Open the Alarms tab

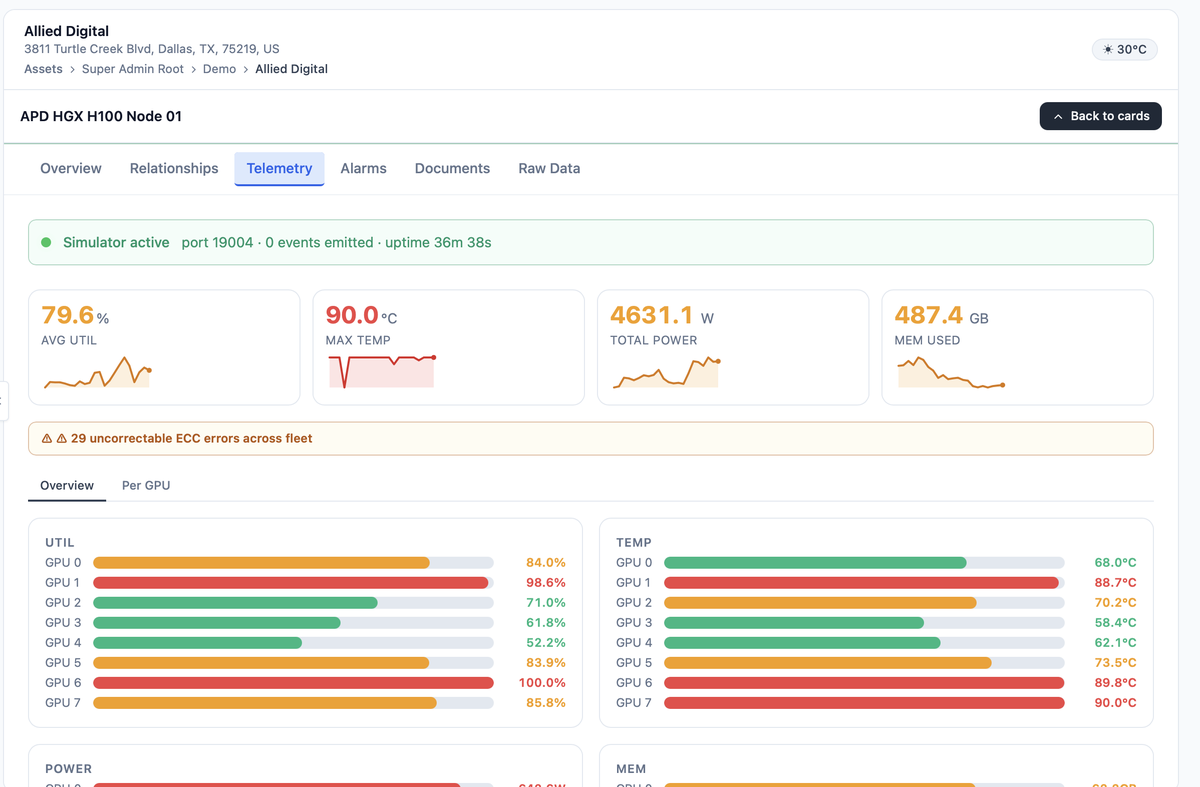tap(363, 168)
